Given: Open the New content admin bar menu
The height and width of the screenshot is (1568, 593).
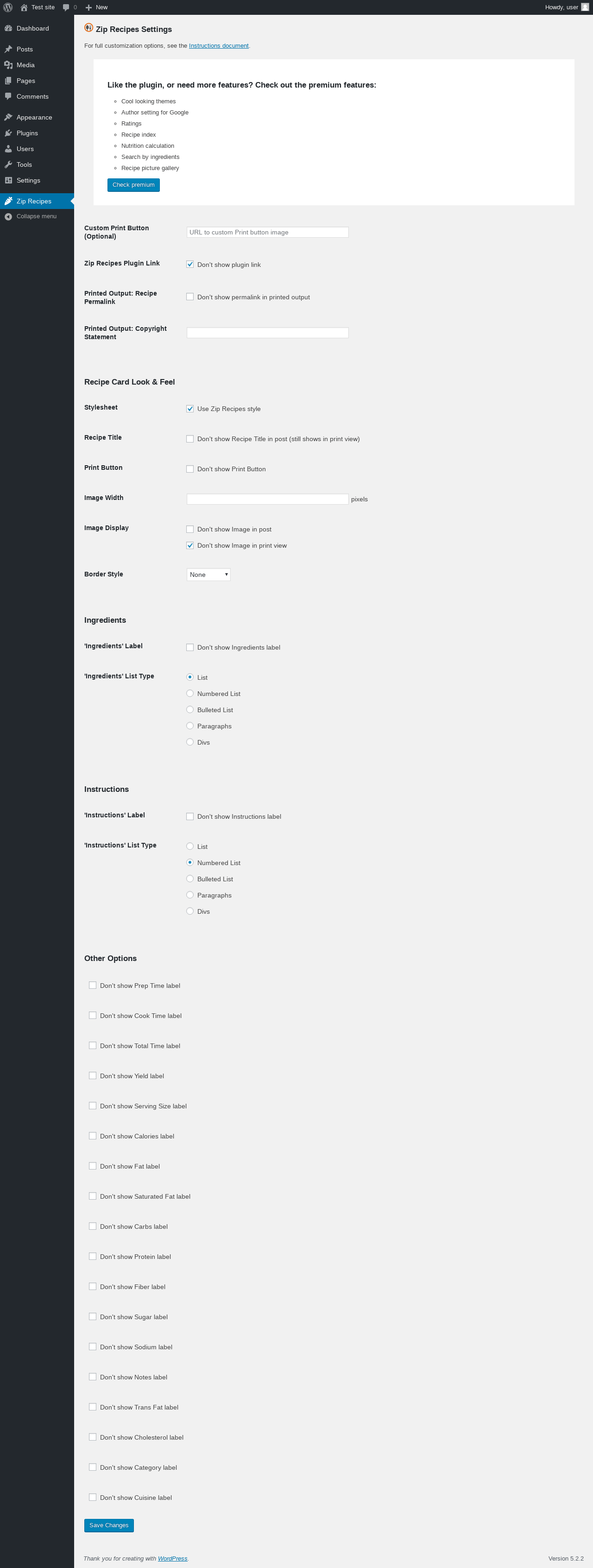Looking at the screenshot, I should 96,7.
